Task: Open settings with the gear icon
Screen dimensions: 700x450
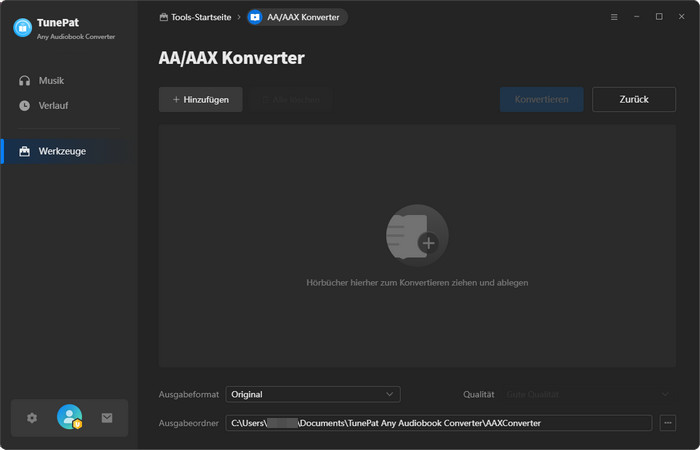Action: point(32,418)
